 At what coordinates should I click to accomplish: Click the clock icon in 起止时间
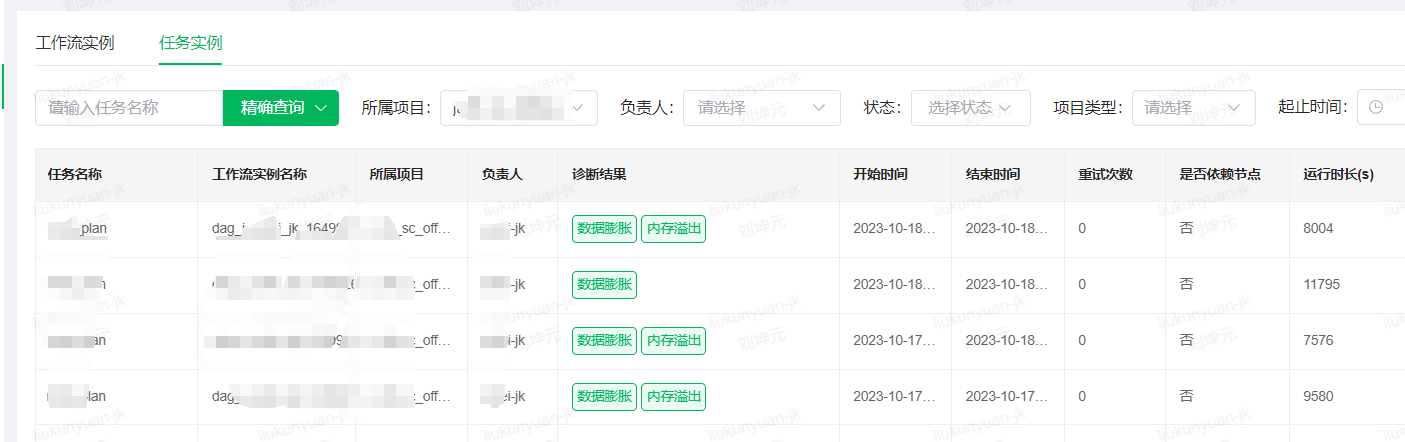tap(1376, 108)
